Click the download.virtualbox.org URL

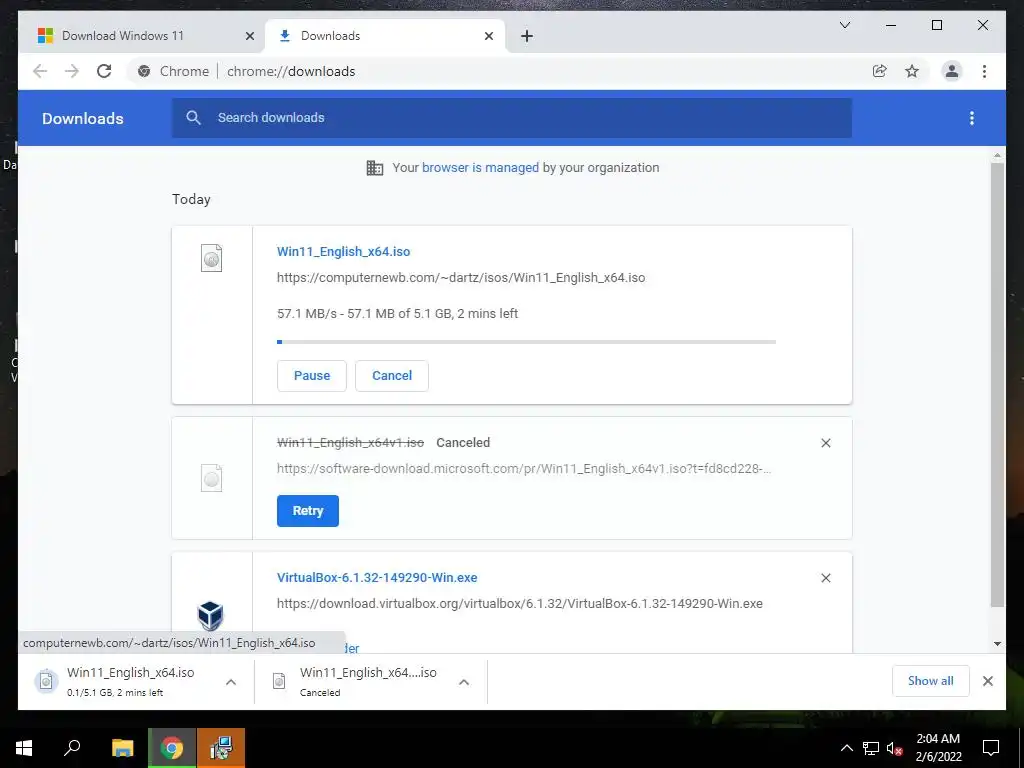click(520, 603)
